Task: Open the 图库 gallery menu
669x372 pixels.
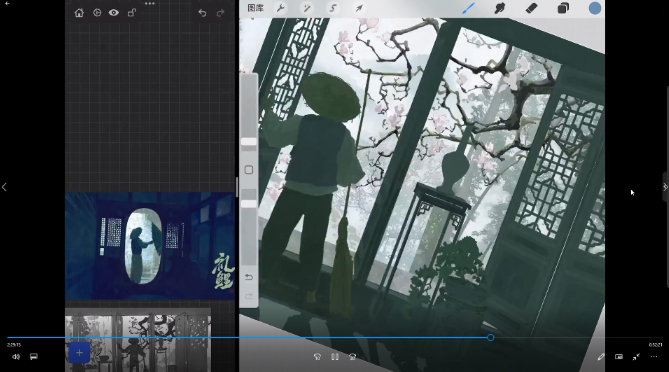Action: pos(256,8)
